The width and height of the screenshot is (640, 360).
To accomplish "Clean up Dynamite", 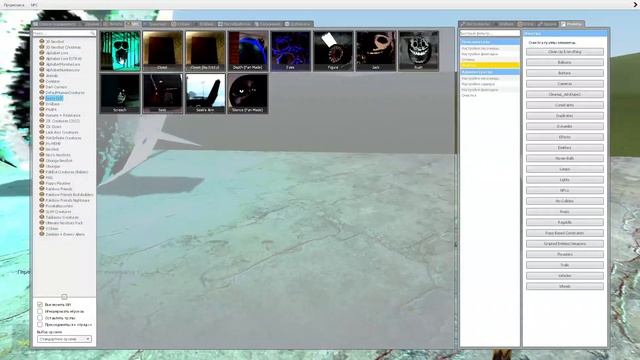I will (564, 127).
